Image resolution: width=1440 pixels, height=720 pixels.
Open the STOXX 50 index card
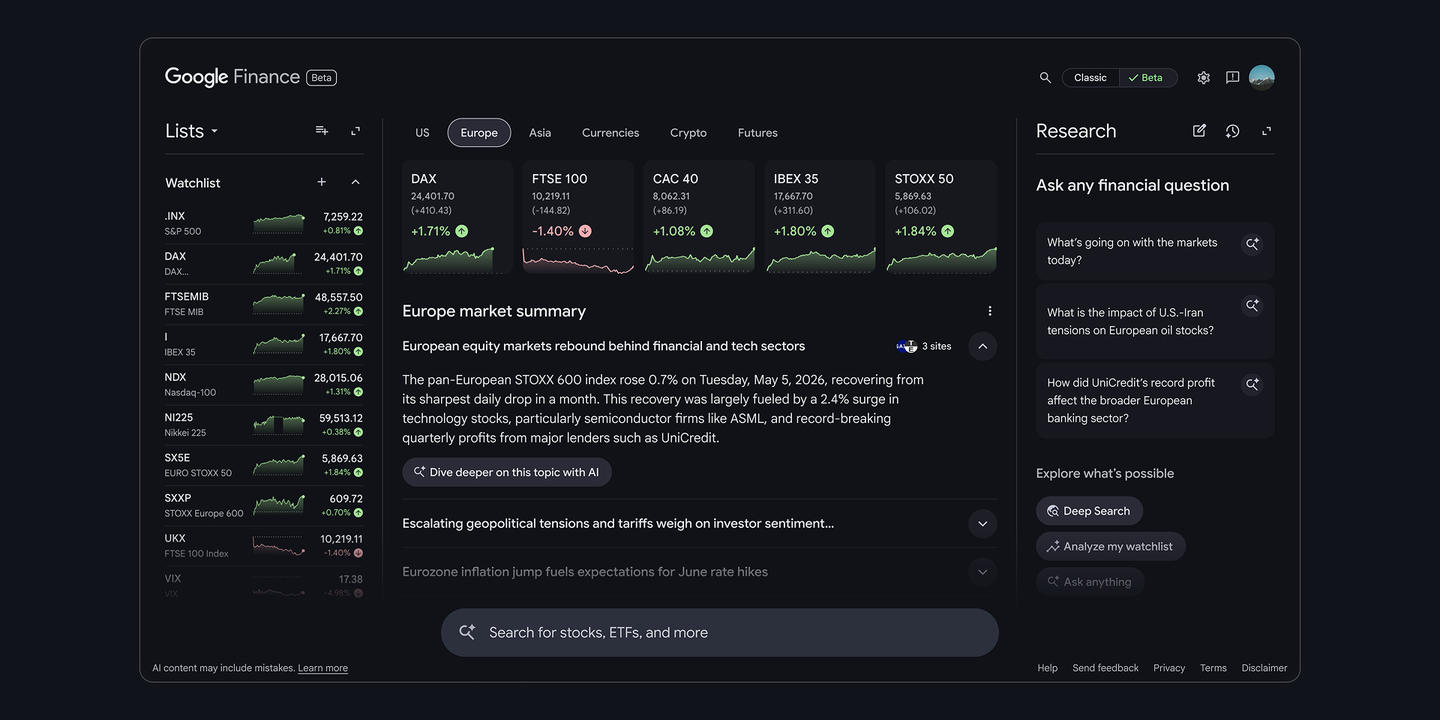(x=941, y=217)
